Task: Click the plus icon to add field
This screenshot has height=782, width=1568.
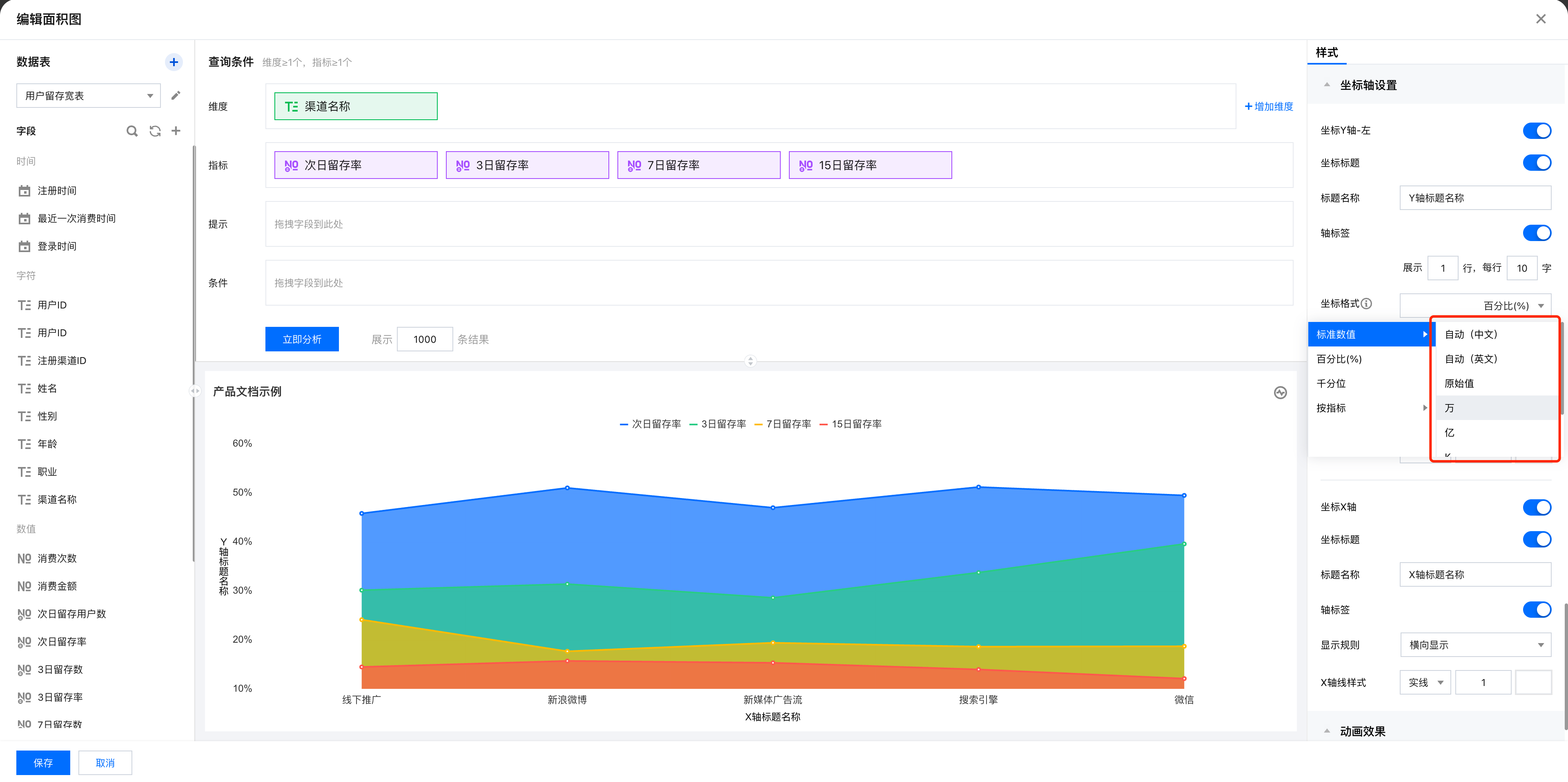Action: [x=176, y=131]
